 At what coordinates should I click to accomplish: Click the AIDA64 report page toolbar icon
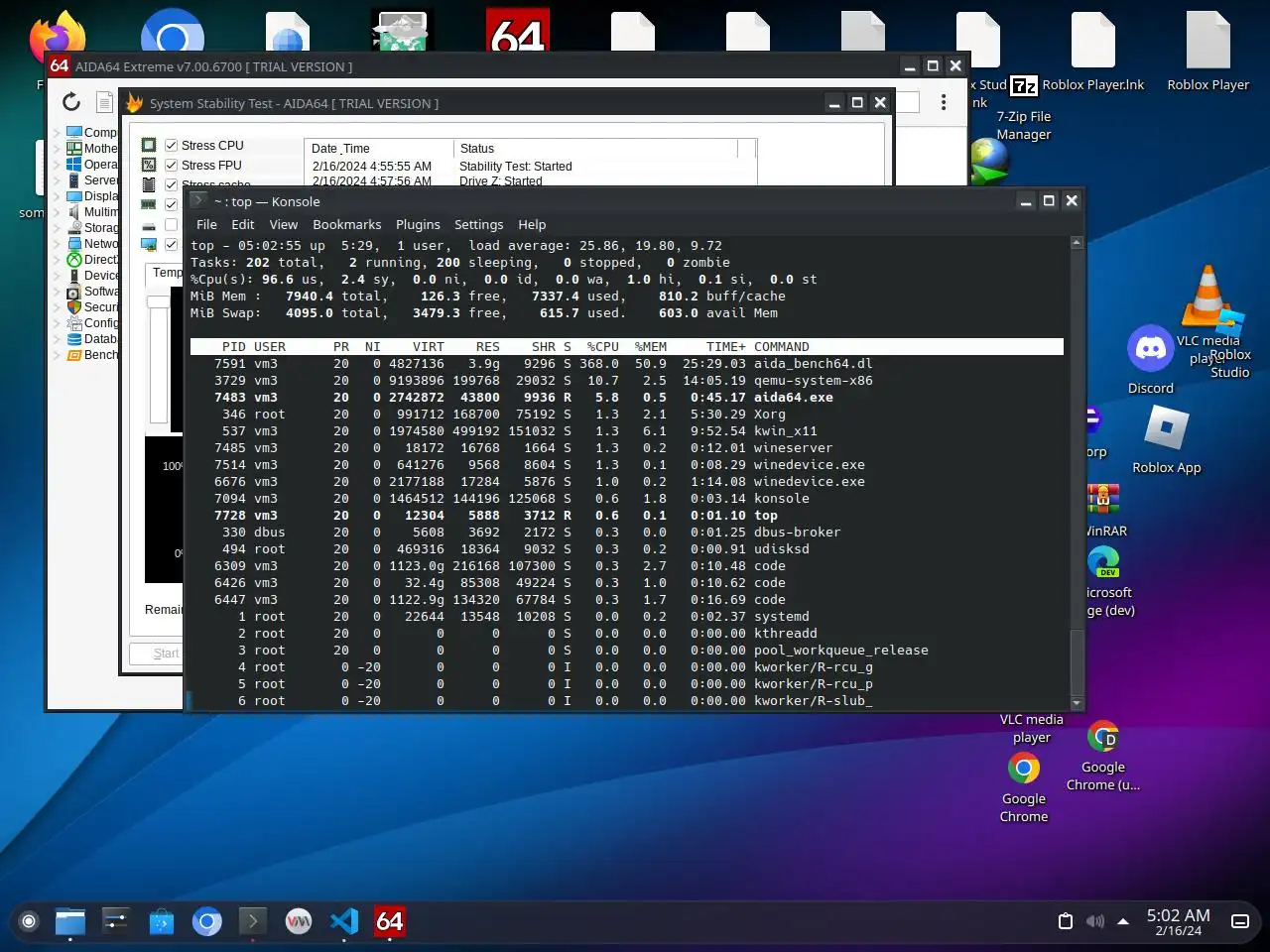pos(104,102)
